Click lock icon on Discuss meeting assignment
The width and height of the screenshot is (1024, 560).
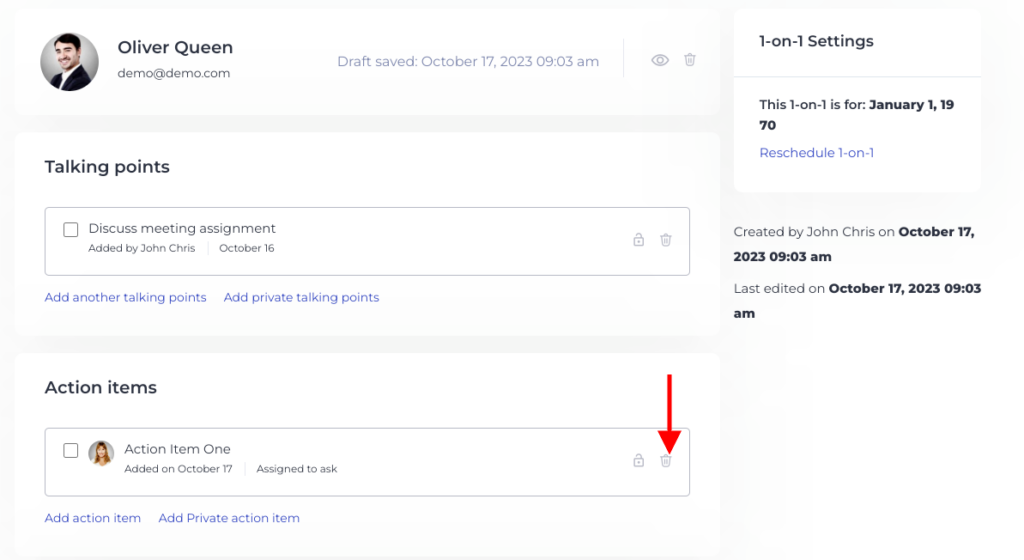click(638, 240)
